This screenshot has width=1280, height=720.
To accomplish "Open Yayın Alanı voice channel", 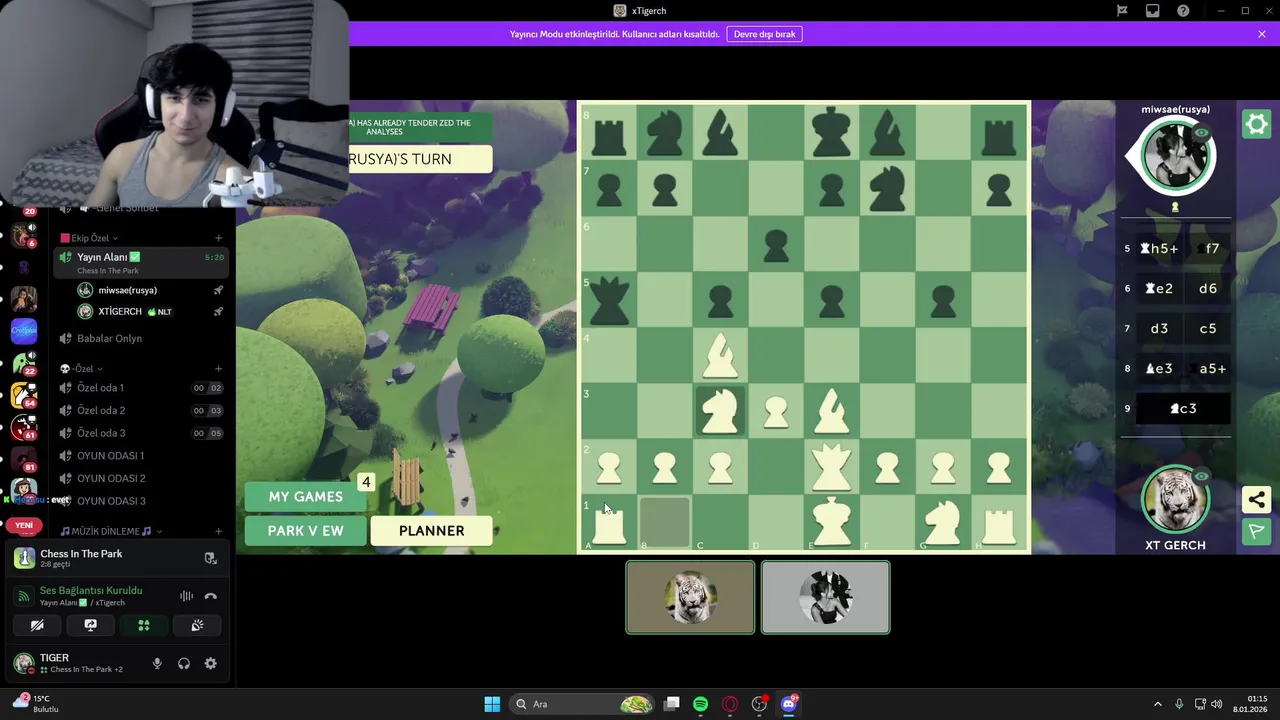I will coord(142,263).
